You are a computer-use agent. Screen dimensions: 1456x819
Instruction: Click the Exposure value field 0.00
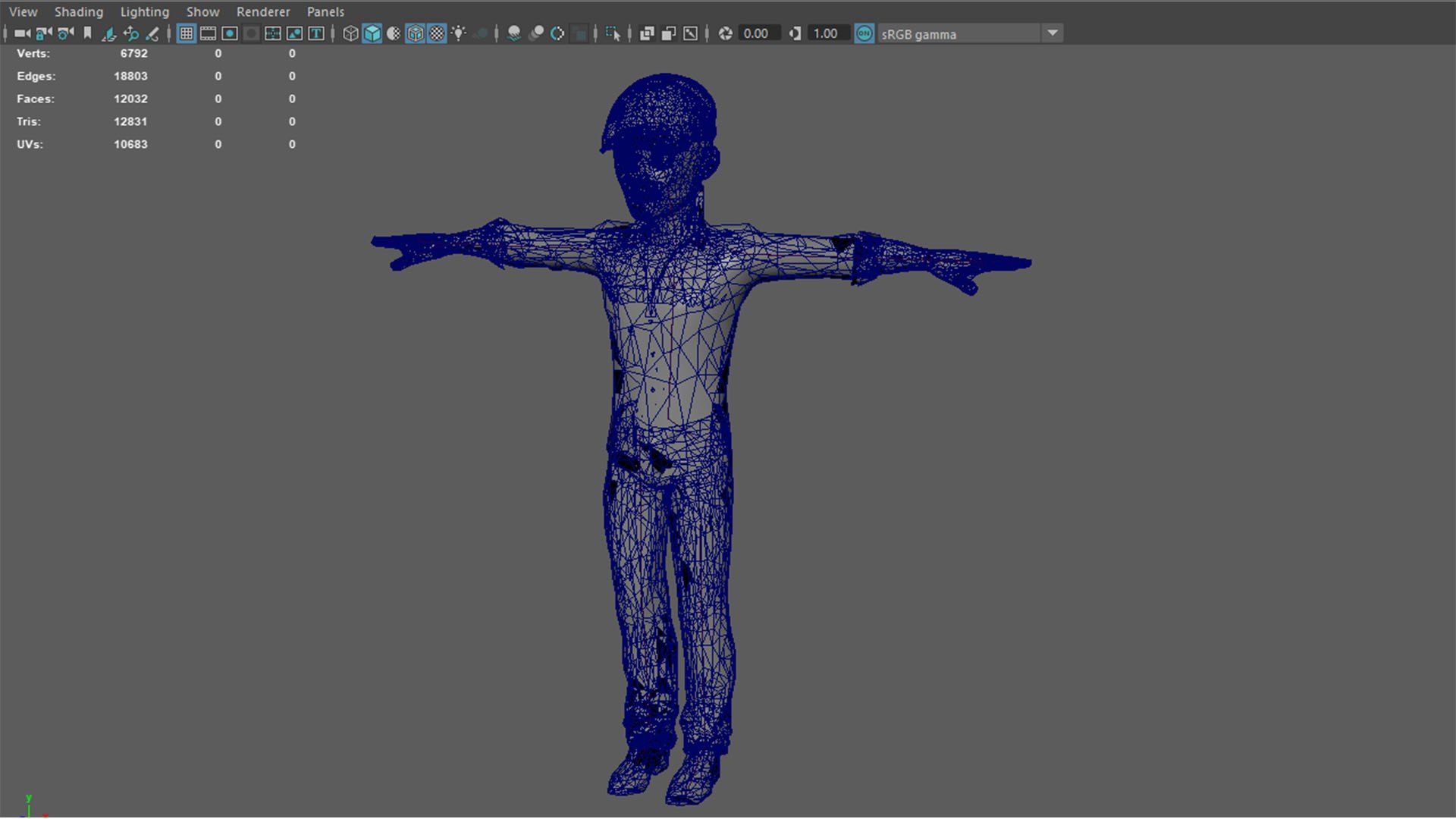coord(759,33)
